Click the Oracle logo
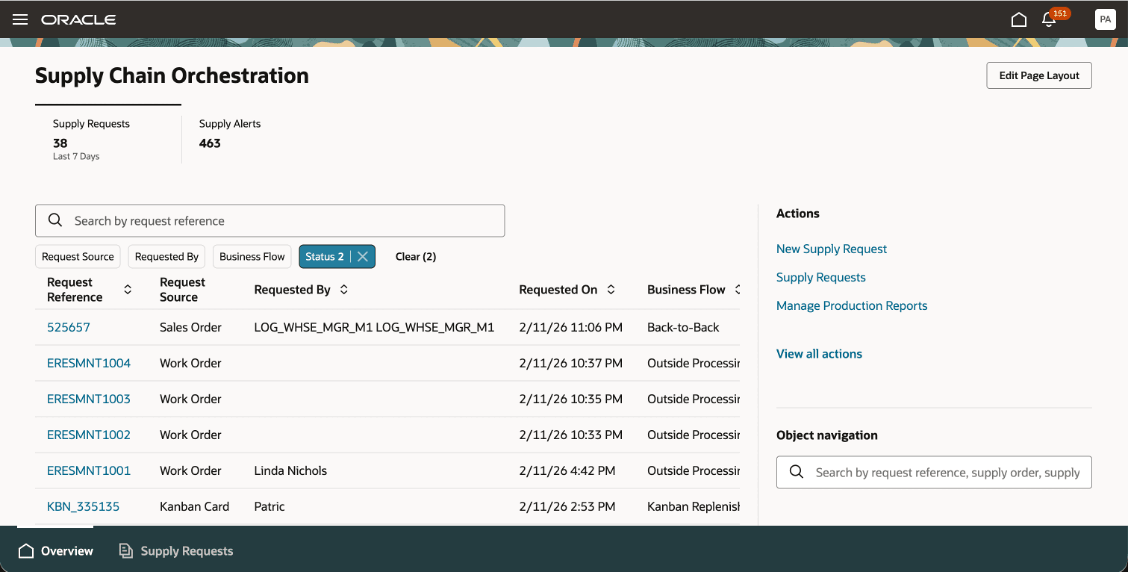 [78, 19]
